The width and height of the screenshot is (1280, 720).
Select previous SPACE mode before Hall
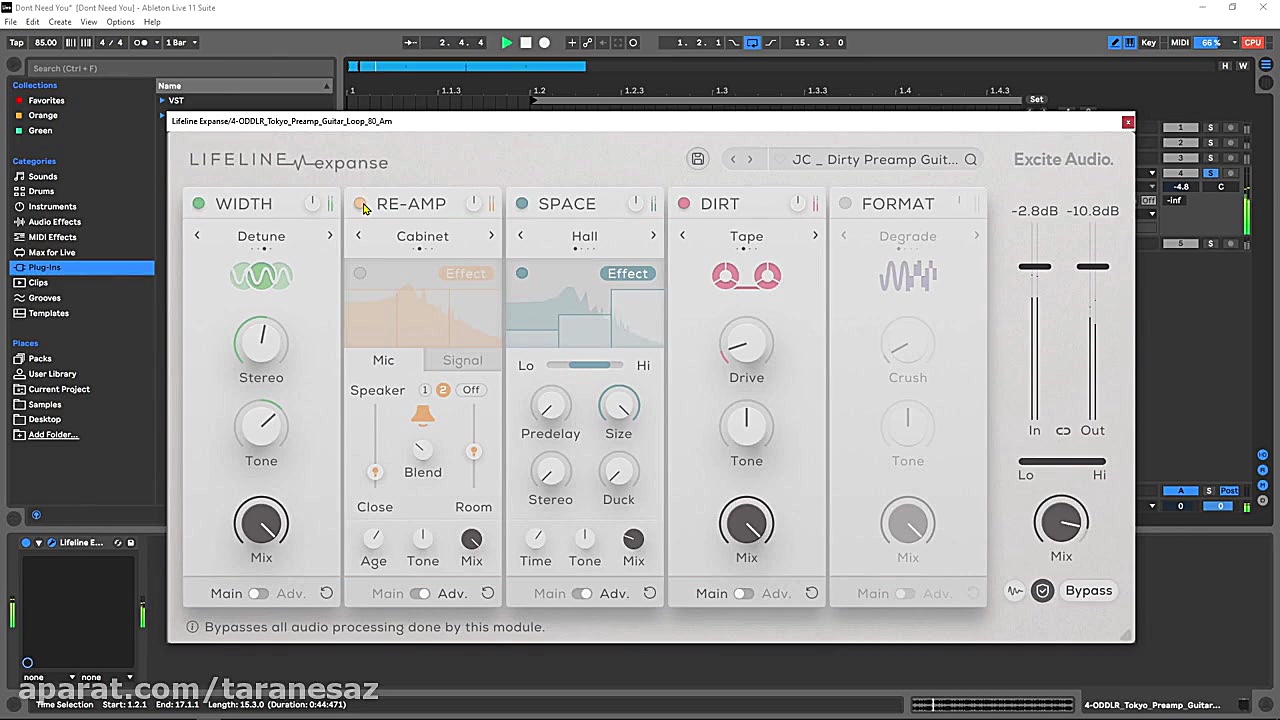pyautogui.click(x=521, y=236)
